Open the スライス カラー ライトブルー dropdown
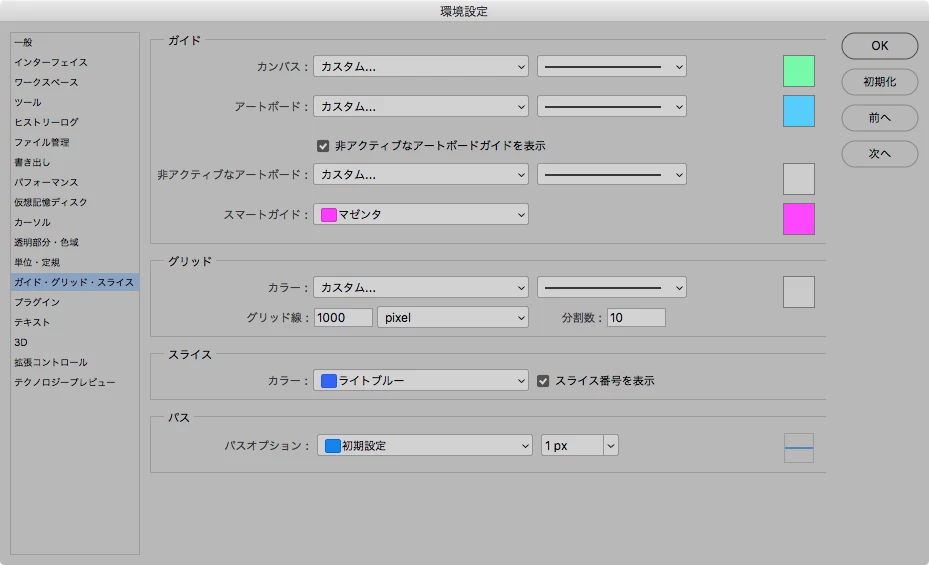This screenshot has height=565, width=929. (421, 381)
